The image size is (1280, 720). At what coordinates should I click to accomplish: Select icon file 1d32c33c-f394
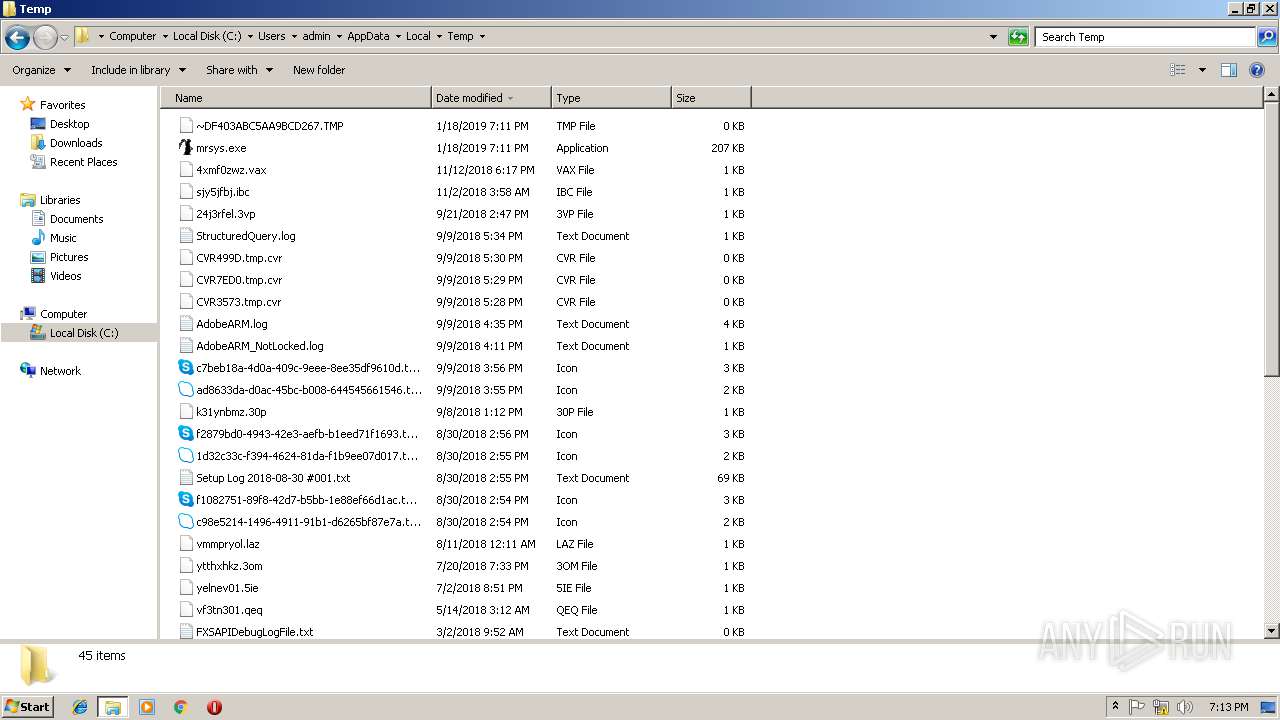[185, 456]
